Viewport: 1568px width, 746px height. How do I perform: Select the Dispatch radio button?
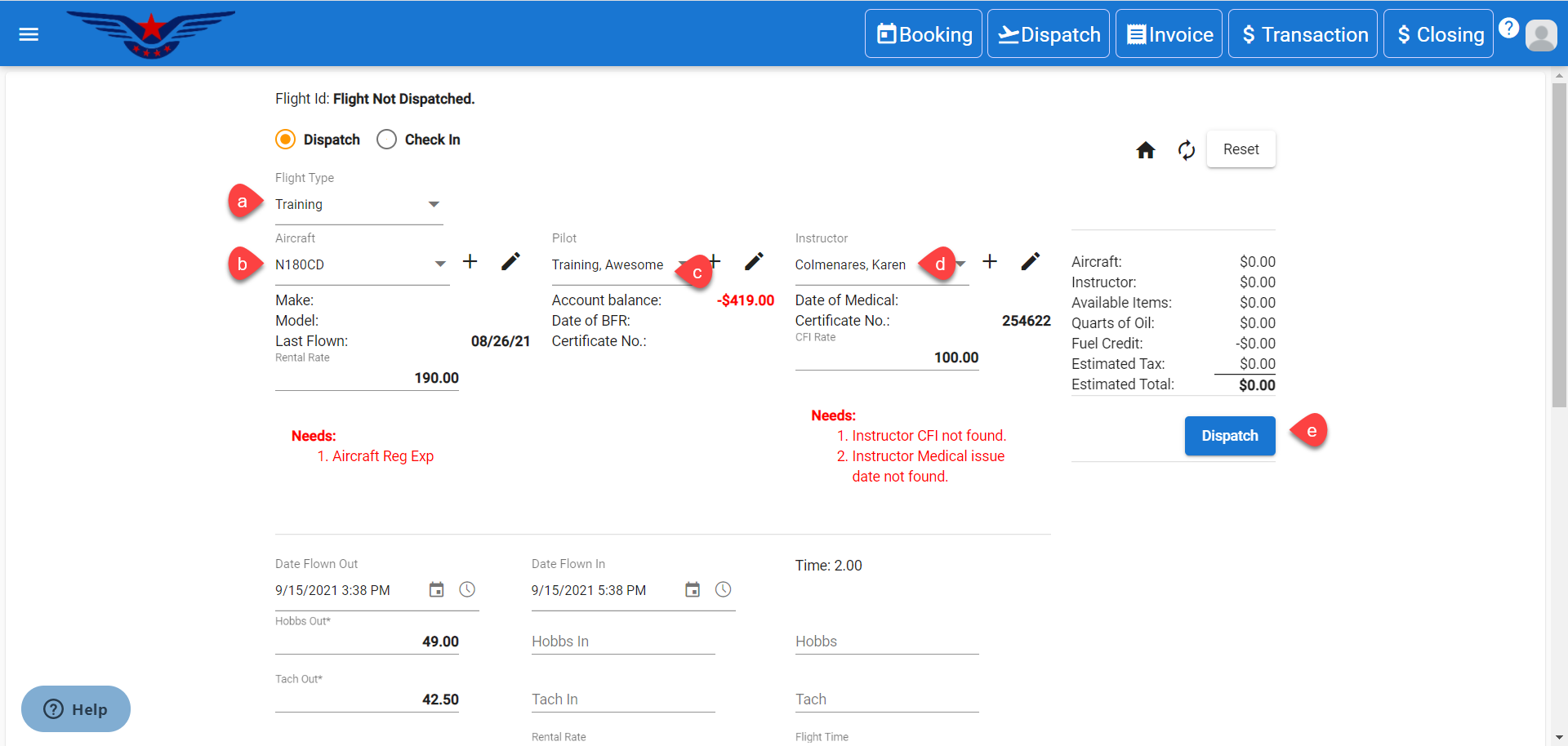[286, 140]
